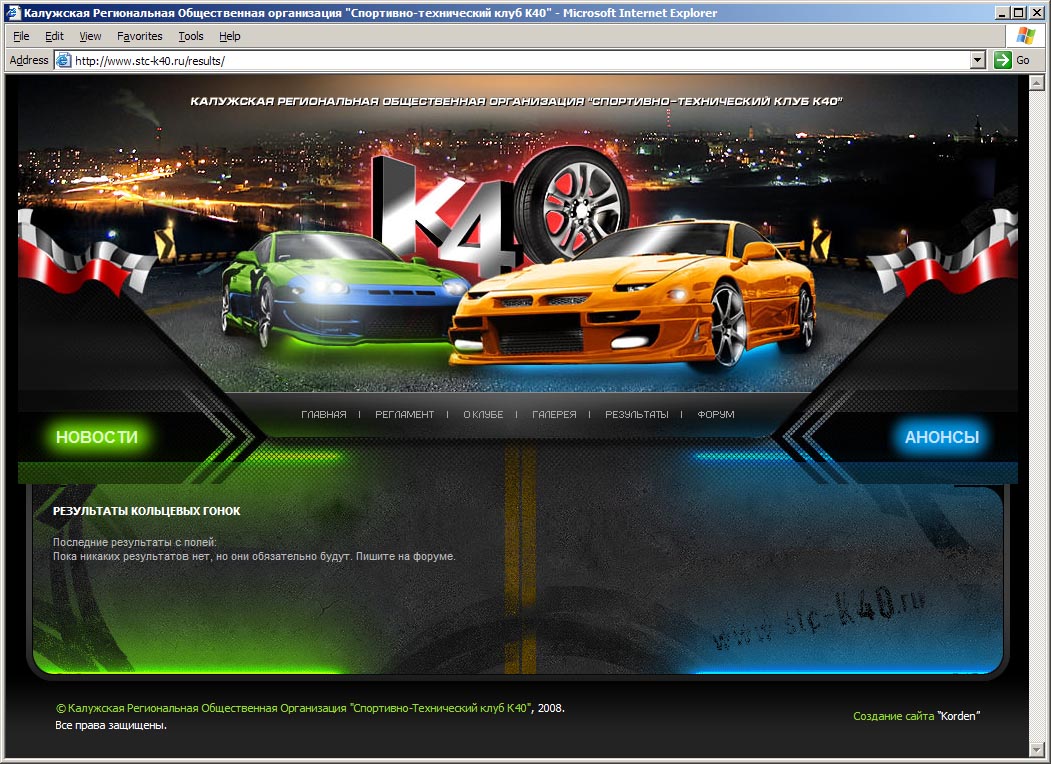Viewport: 1051px width, 764px height.
Task: Open the ГАЛЕРЕЯ page link
Action: coord(554,414)
